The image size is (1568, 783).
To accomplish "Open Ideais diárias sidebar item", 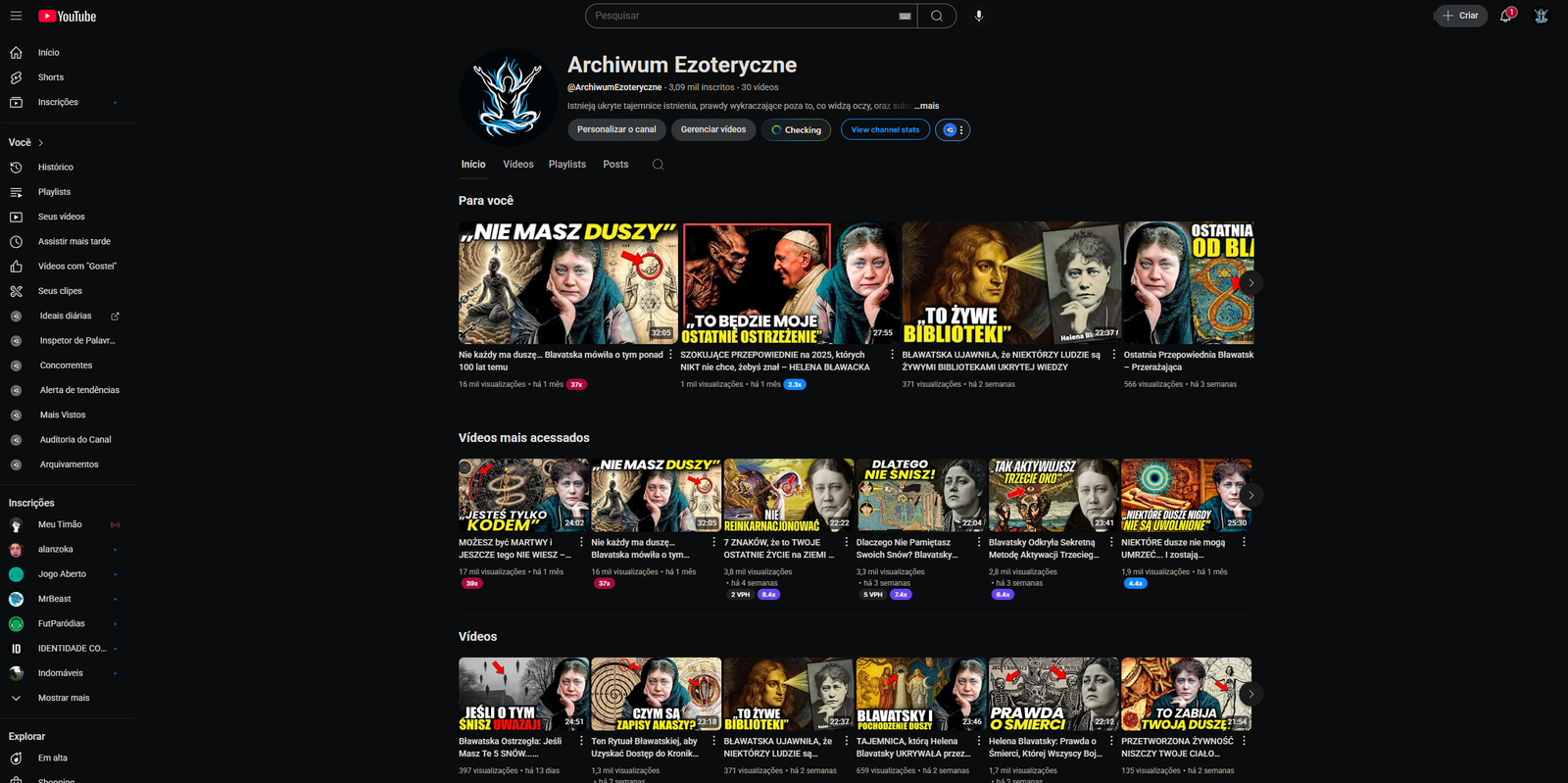I will coord(65,316).
